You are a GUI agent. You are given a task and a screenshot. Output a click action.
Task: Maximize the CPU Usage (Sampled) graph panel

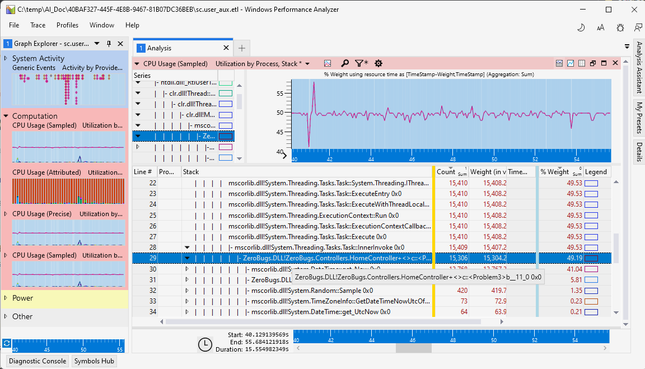click(604, 63)
